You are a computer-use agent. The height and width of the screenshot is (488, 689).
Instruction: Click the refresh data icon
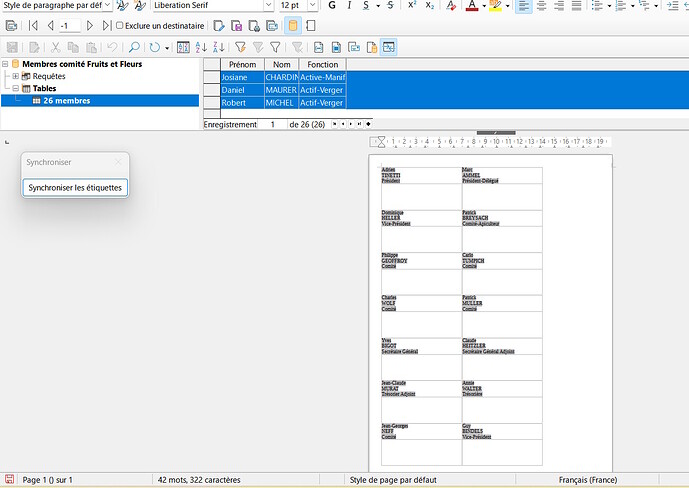point(154,47)
